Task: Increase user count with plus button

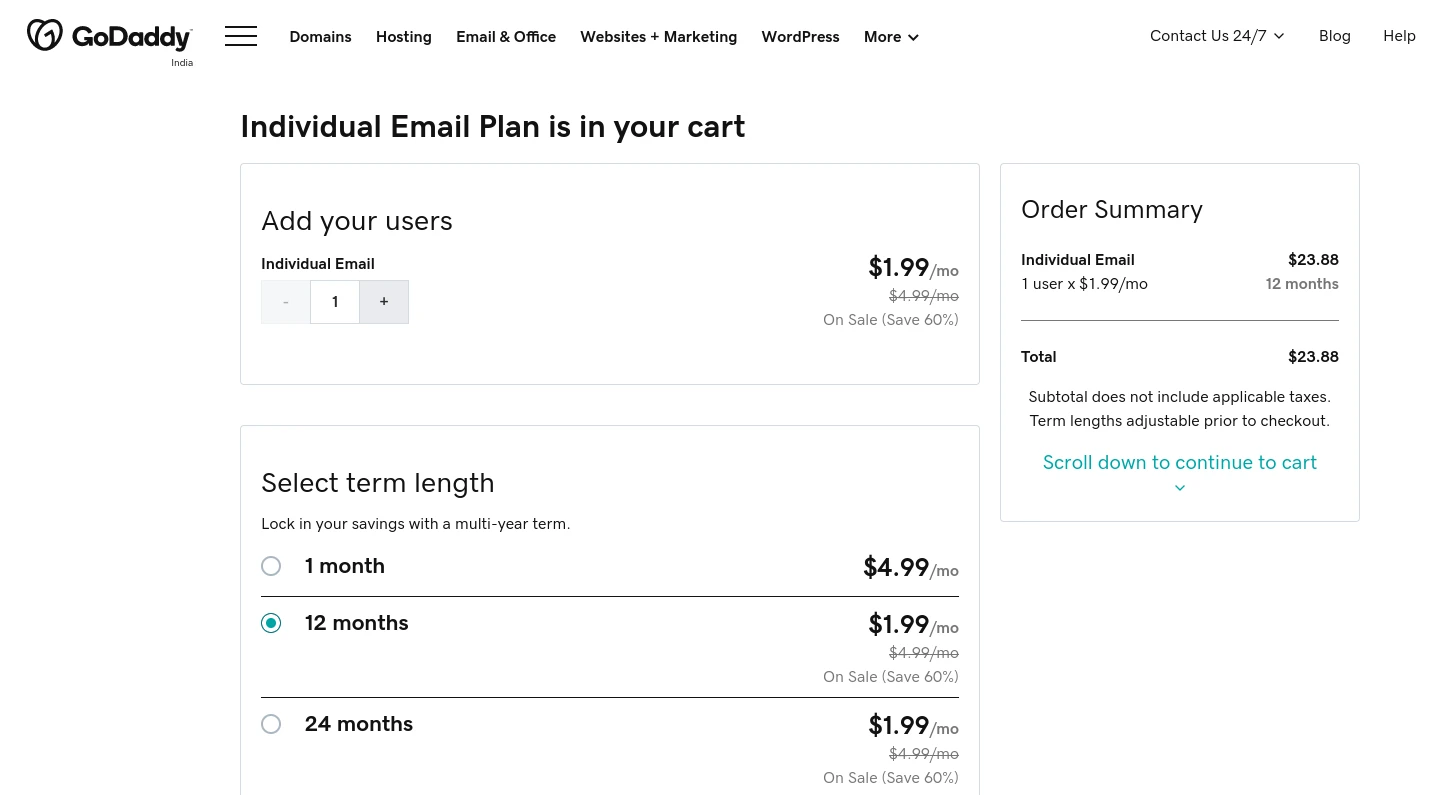Action: [x=384, y=302]
